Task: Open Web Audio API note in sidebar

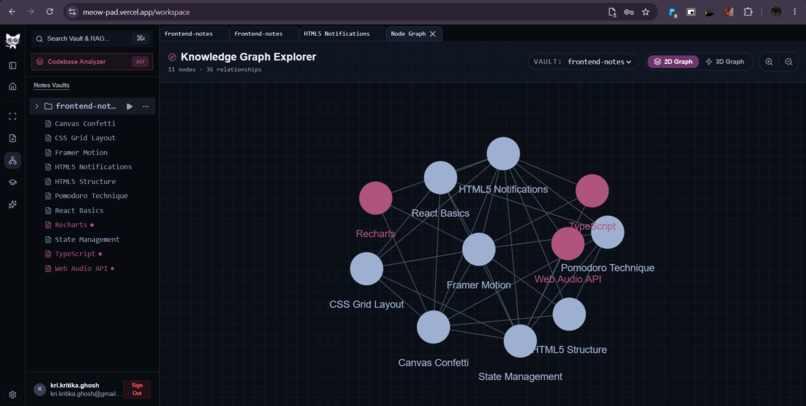Action: pos(81,268)
